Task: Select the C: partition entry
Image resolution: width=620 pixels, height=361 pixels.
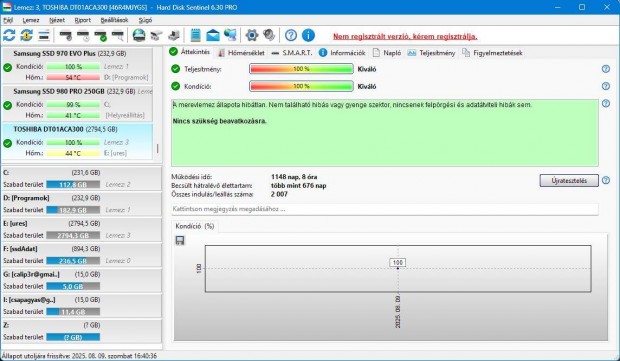Action: pyautogui.click(x=81, y=178)
